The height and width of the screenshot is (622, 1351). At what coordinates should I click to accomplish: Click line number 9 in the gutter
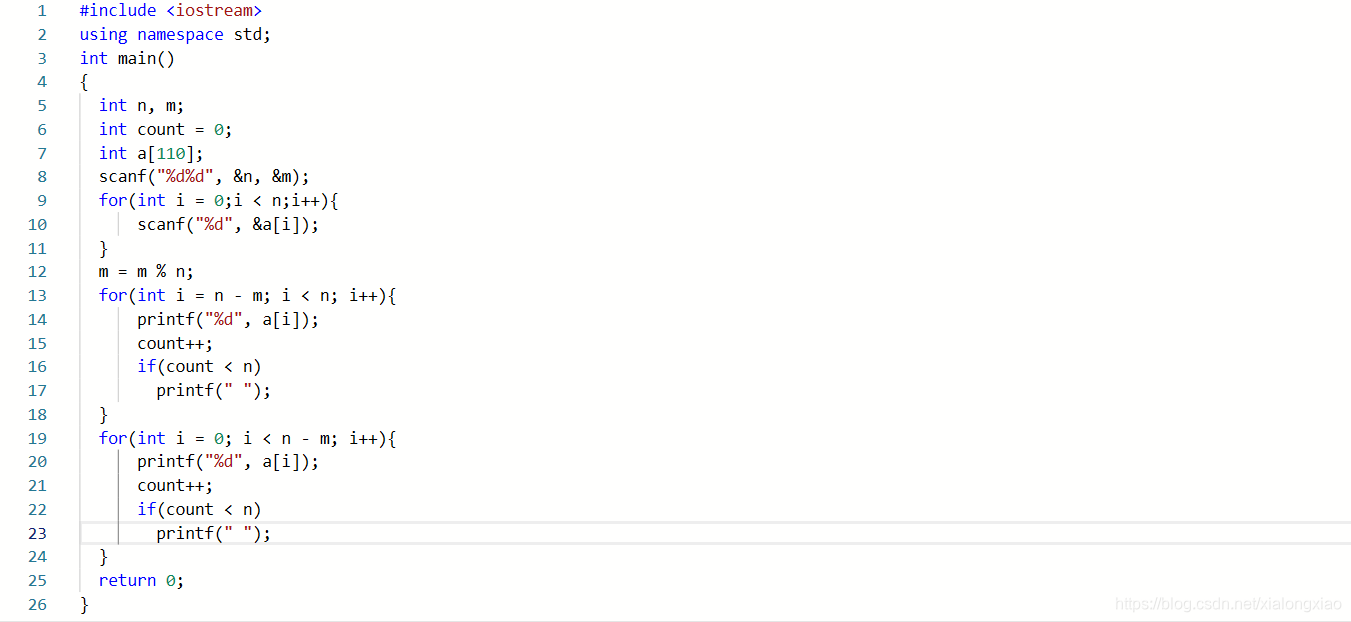coord(42,200)
